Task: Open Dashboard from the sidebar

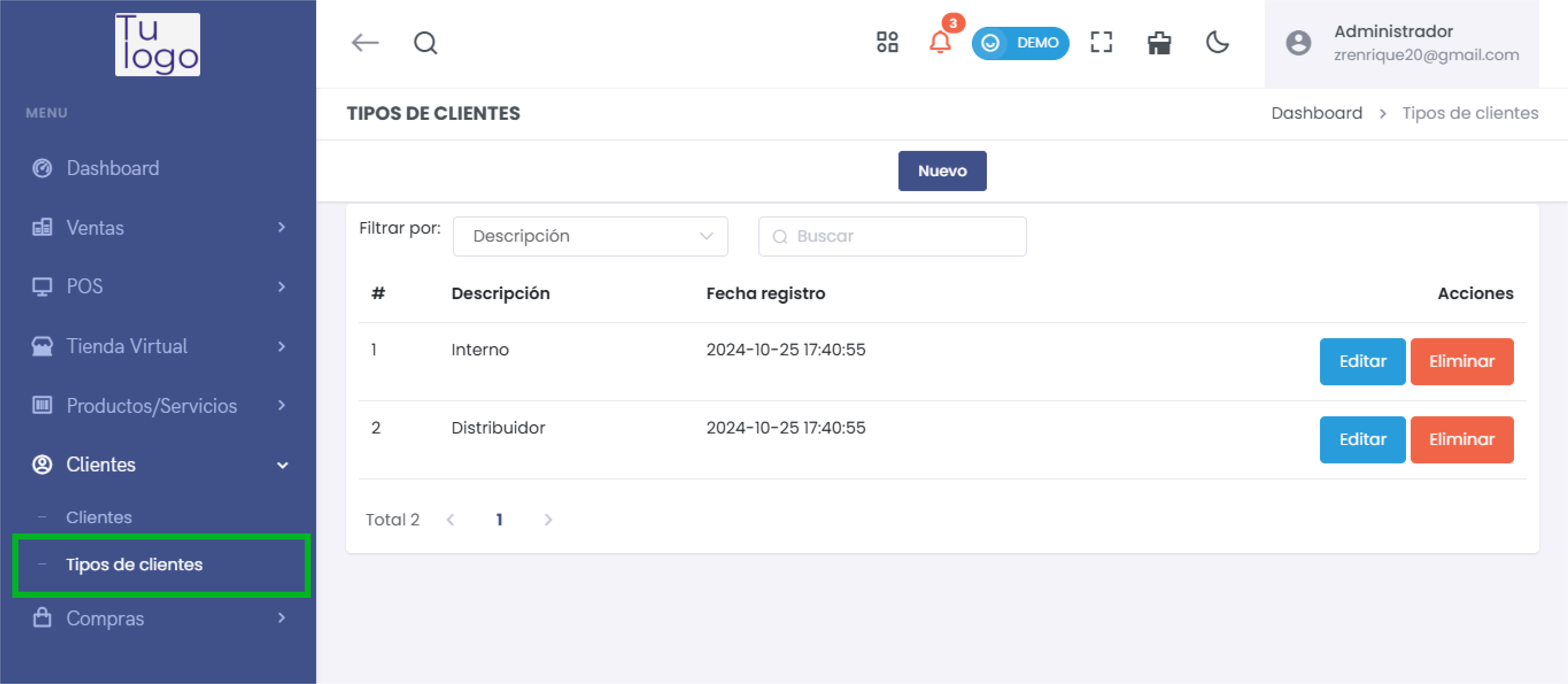Action: click(x=113, y=168)
